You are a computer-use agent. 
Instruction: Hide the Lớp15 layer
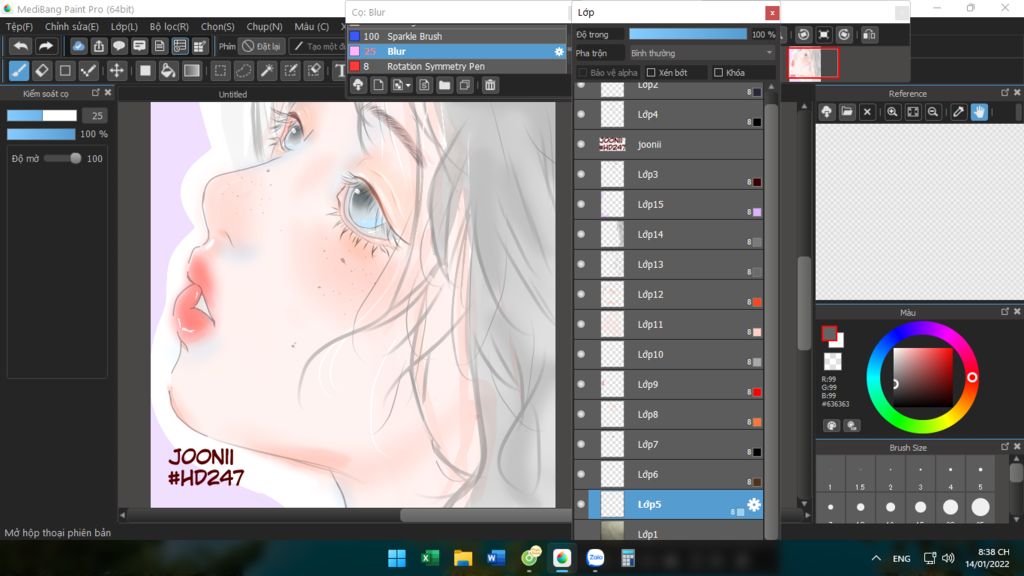click(581, 204)
